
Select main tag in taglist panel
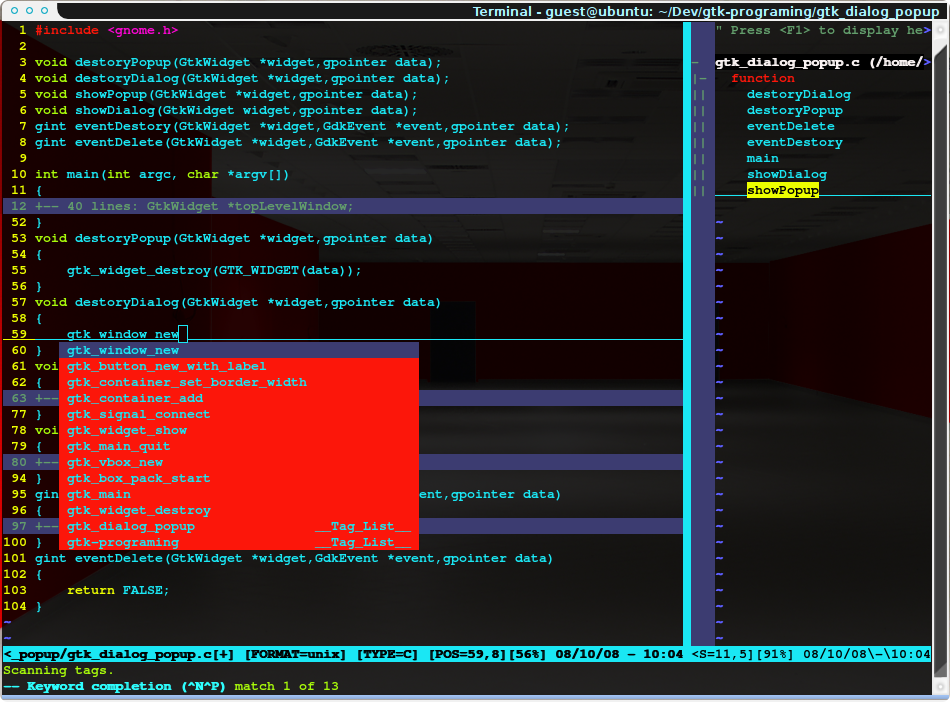[x=762, y=158]
